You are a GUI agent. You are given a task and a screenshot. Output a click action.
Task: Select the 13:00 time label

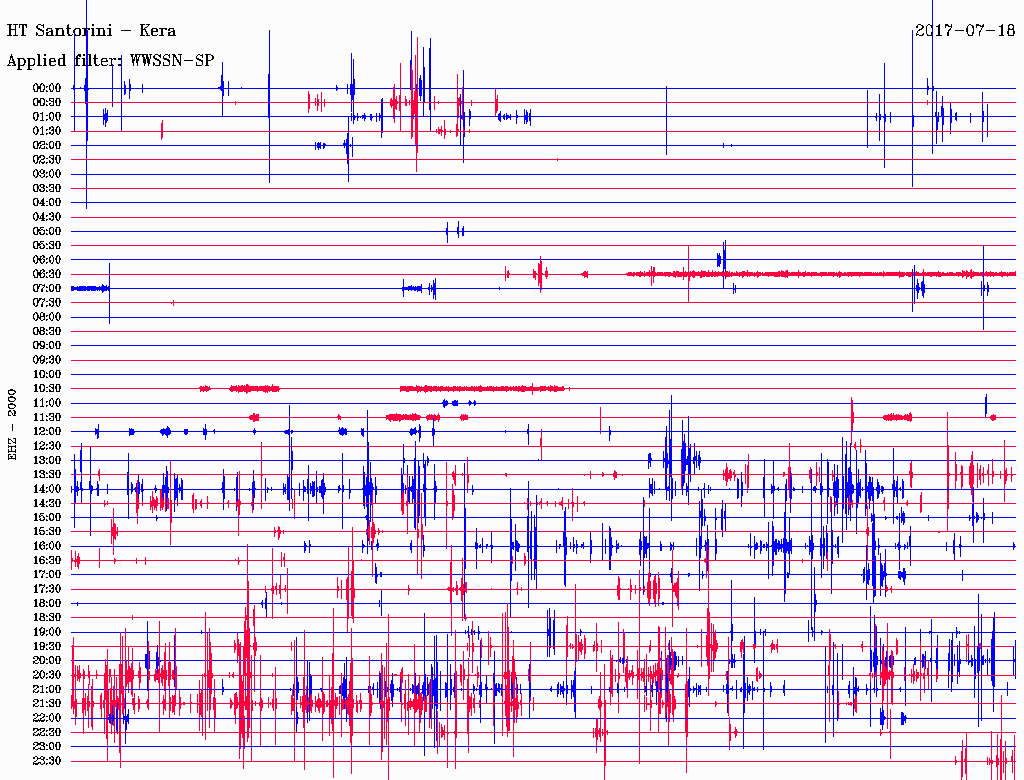tap(47, 461)
